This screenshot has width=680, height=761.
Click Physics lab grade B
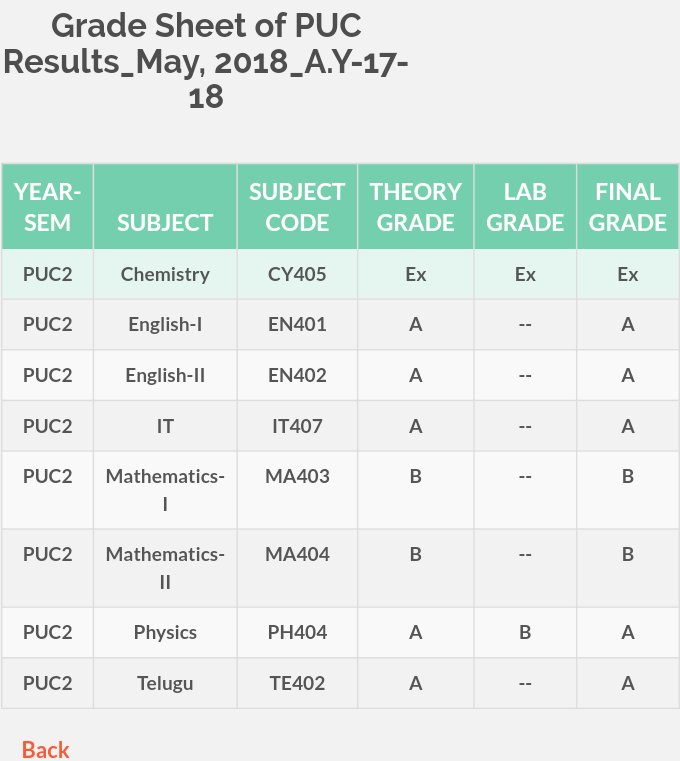[525, 633]
